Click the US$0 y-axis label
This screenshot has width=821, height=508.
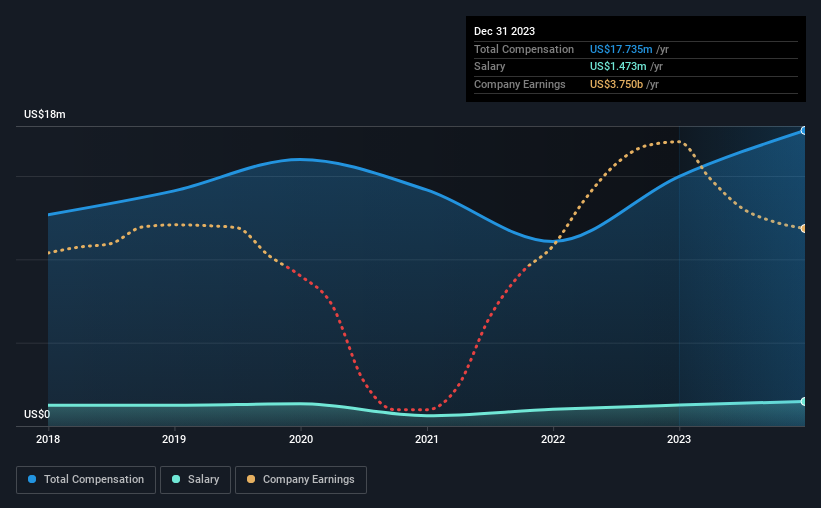(37, 414)
